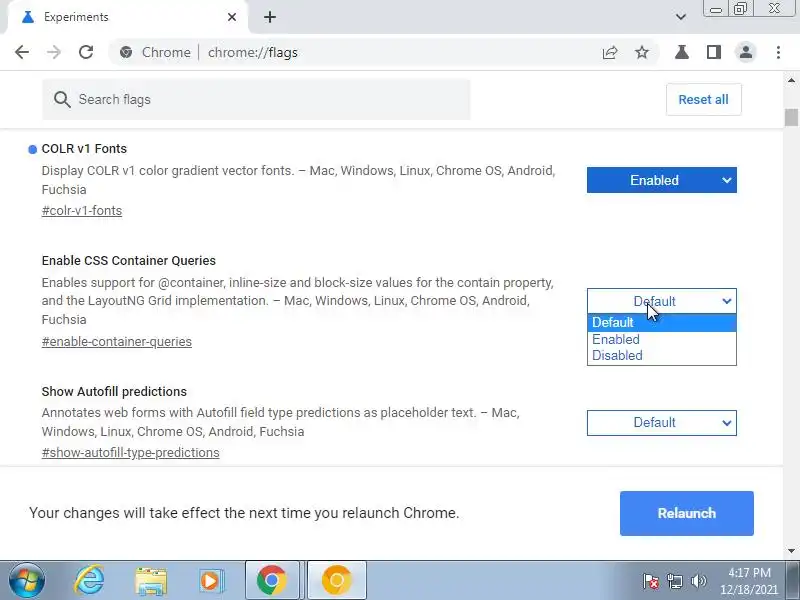Click the forward navigation arrow

54,52
